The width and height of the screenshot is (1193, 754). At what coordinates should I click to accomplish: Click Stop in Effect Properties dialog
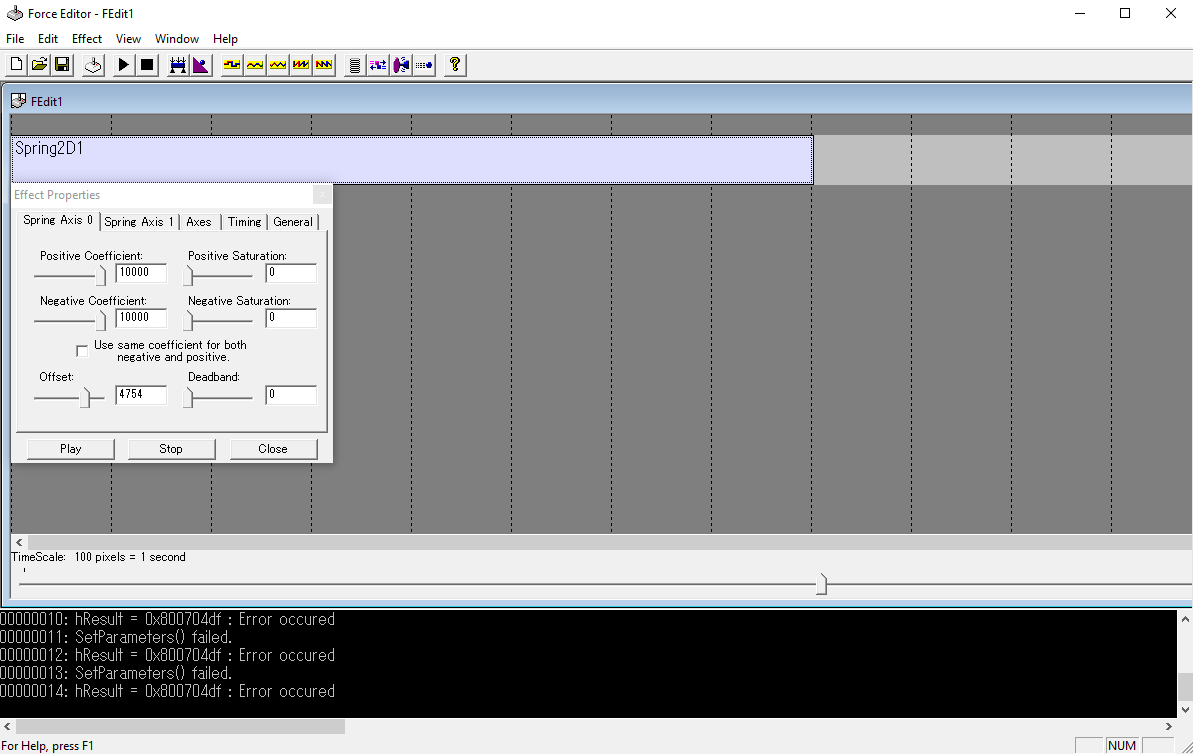point(171,449)
